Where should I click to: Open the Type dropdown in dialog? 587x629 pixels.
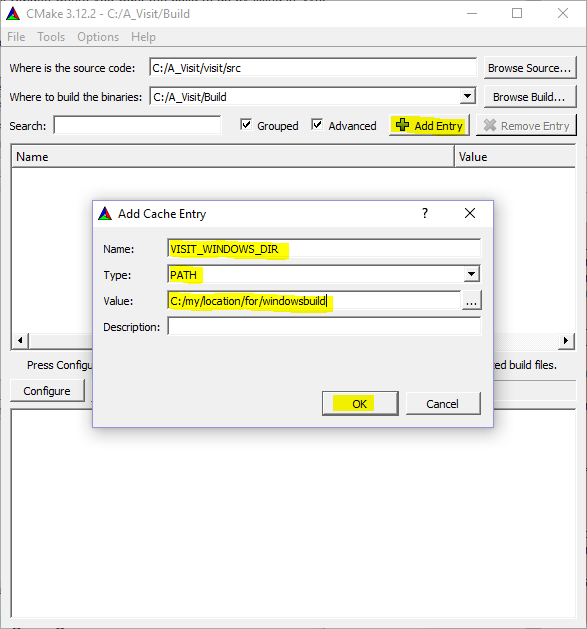point(471,274)
